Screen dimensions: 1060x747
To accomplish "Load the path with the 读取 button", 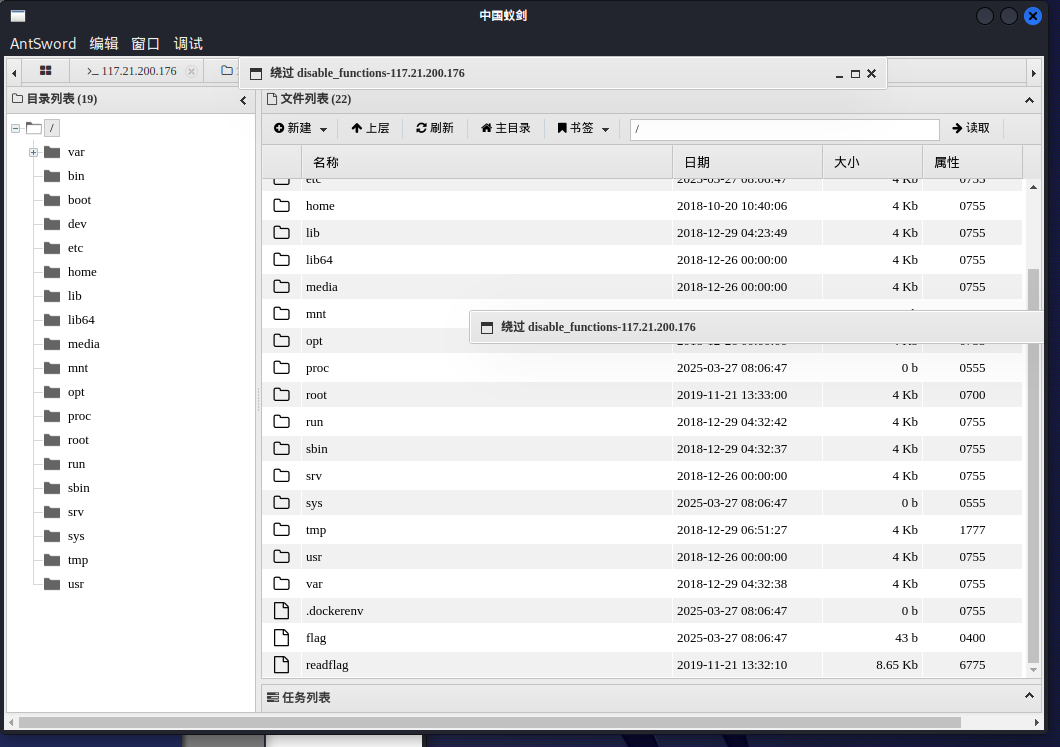I will (x=971, y=128).
